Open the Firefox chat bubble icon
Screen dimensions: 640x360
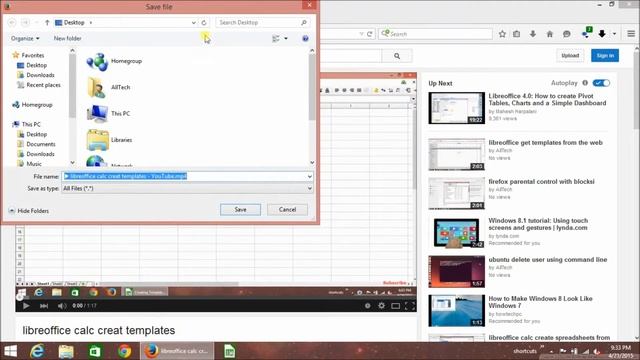click(567, 34)
